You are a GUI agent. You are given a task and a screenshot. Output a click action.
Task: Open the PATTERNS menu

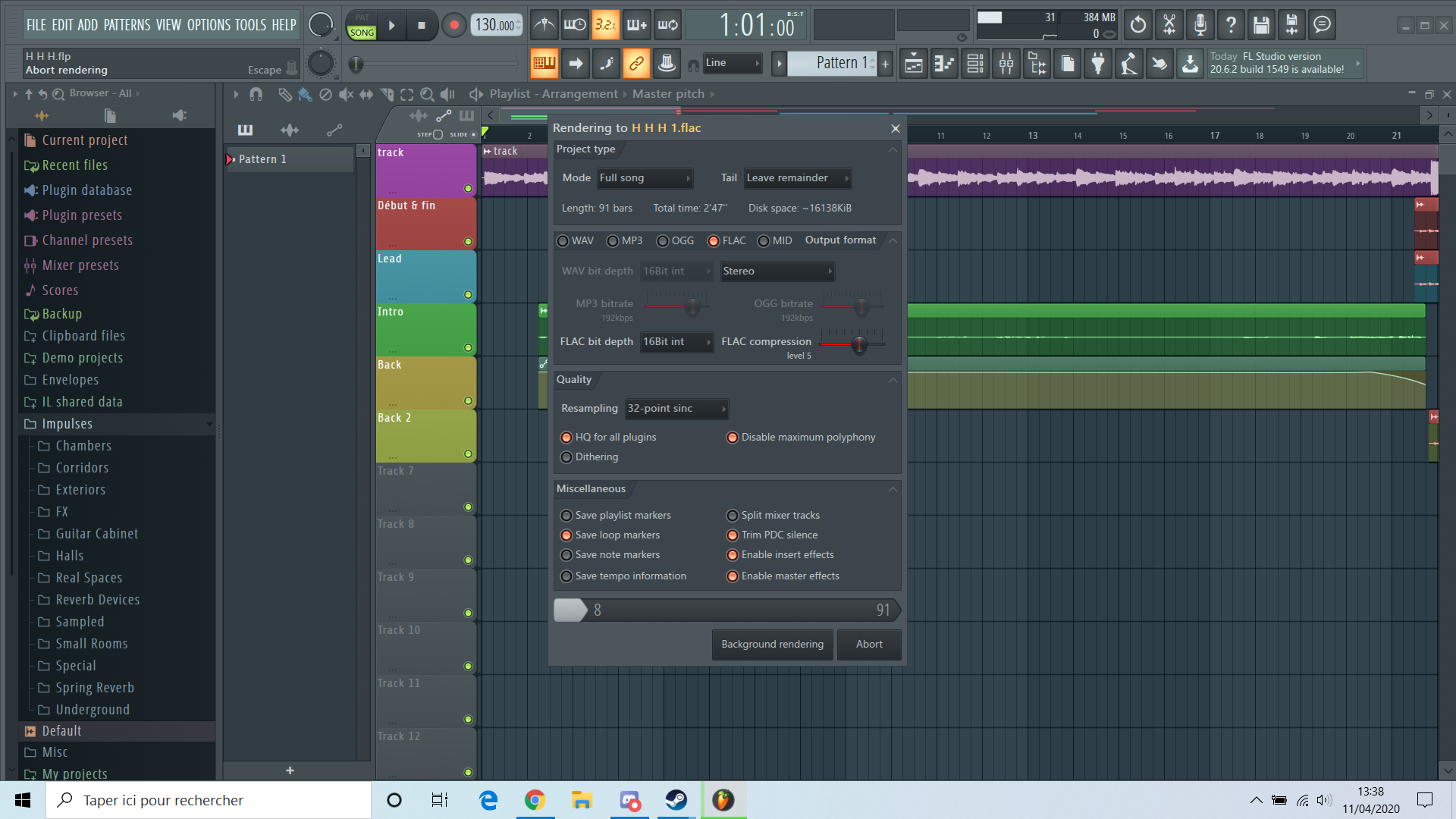[x=127, y=25]
